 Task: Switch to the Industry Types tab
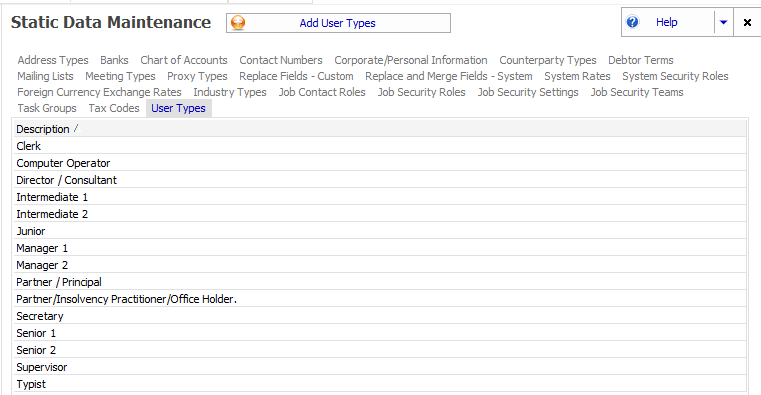230,92
